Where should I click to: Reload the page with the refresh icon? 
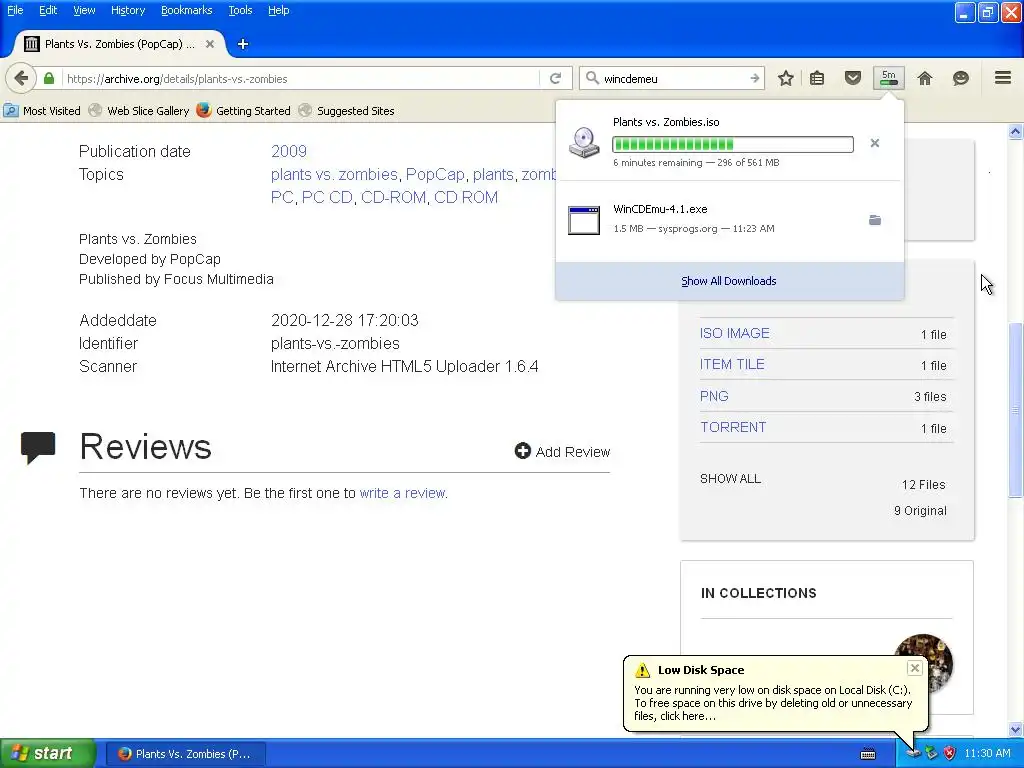point(555,78)
